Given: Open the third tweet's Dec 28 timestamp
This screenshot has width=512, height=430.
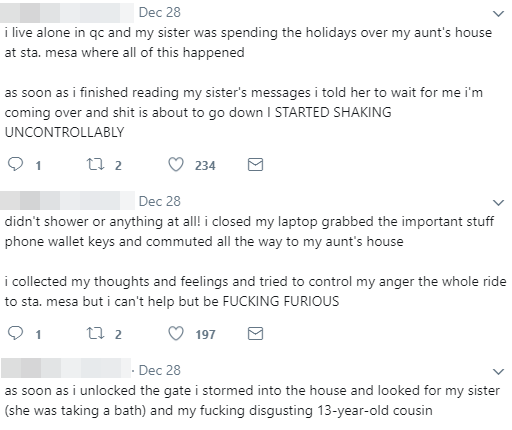Looking at the screenshot, I should tap(160, 370).
